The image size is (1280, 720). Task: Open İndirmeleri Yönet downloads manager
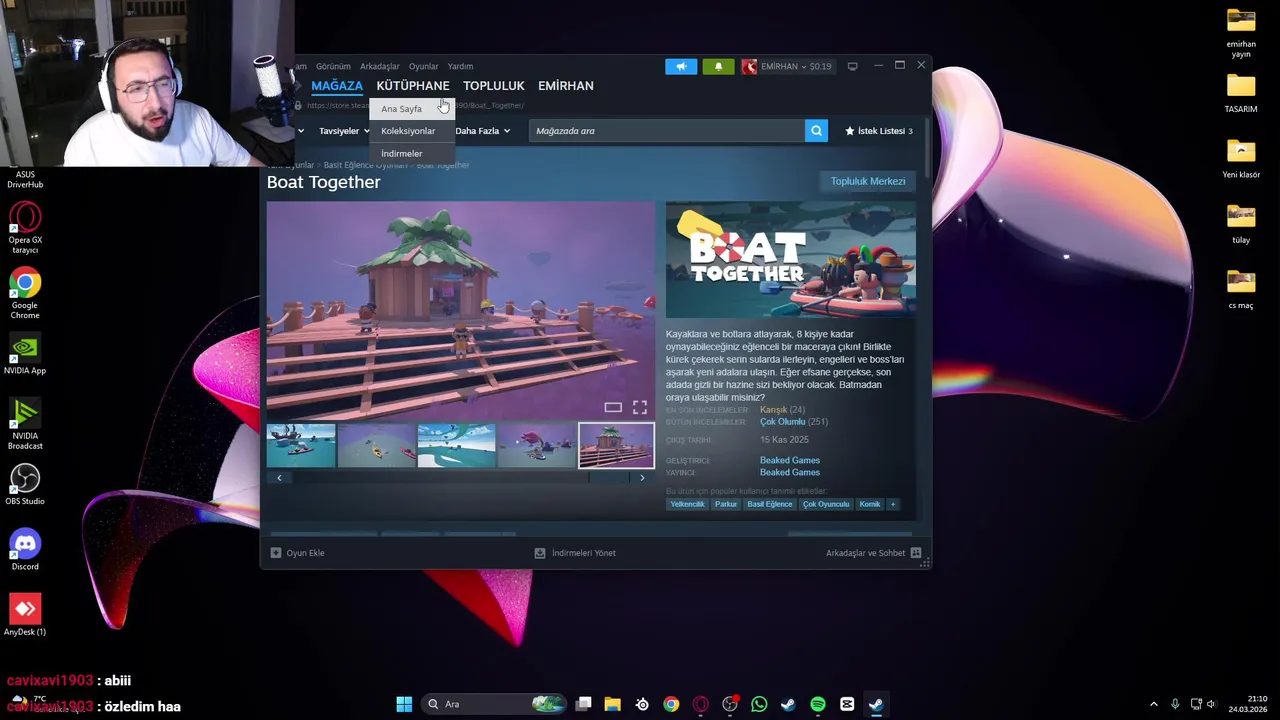pos(575,553)
